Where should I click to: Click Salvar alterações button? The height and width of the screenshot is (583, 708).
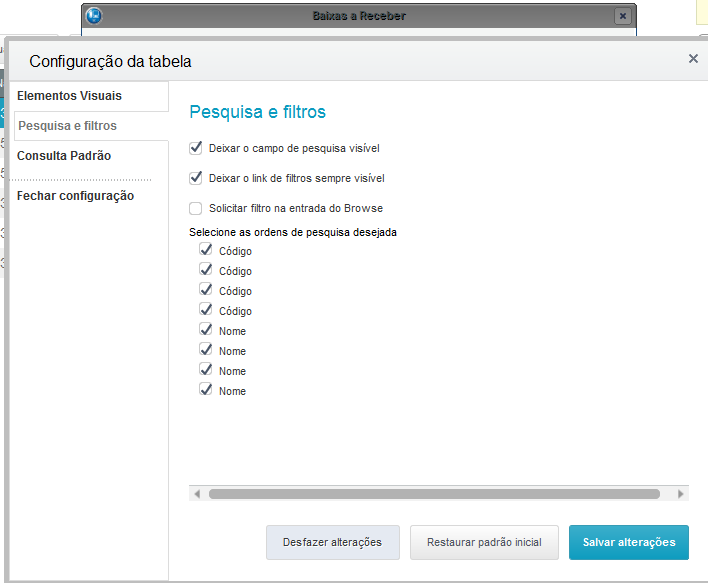coord(629,542)
